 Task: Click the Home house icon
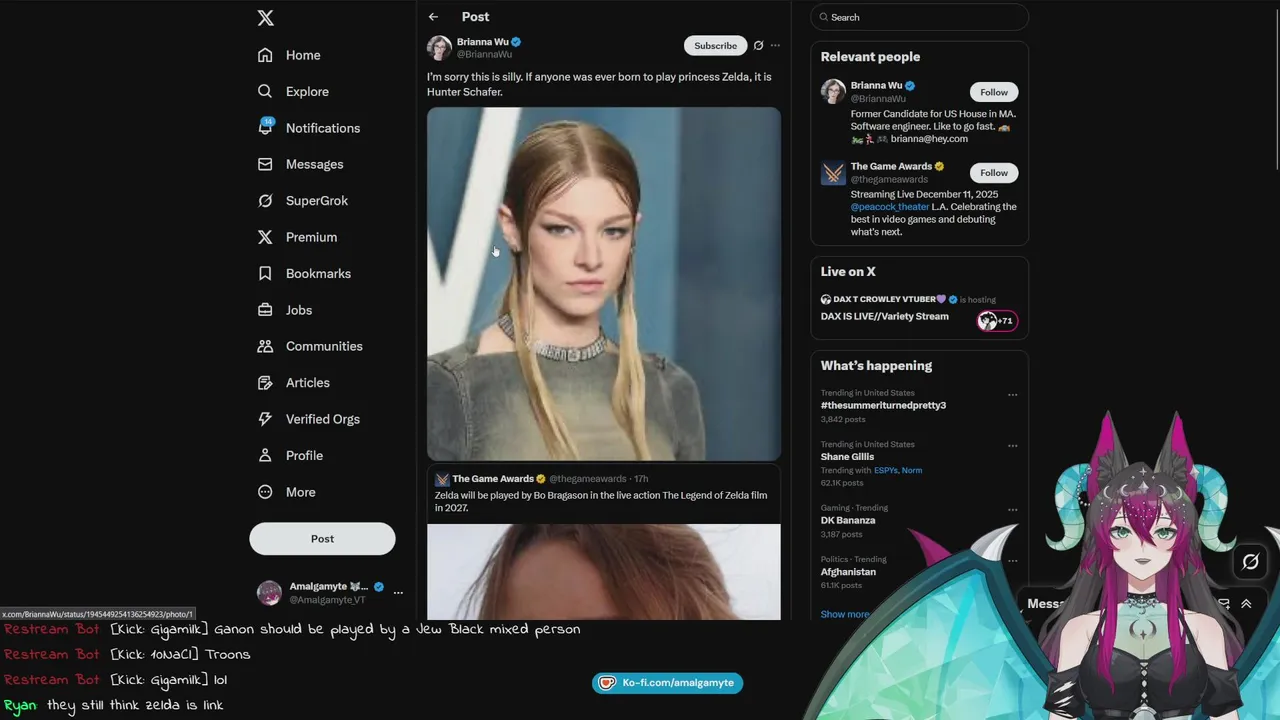tap(265, 55)
